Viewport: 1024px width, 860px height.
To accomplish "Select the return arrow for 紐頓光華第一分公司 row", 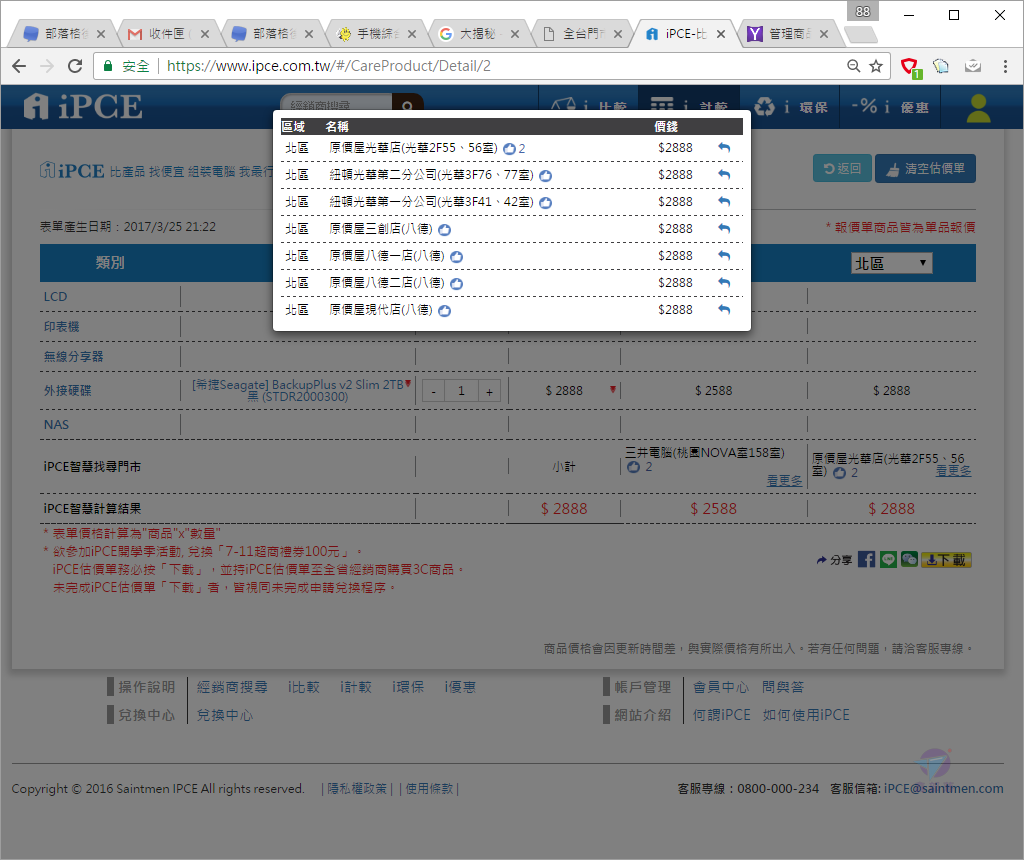I will coord(724,201).
